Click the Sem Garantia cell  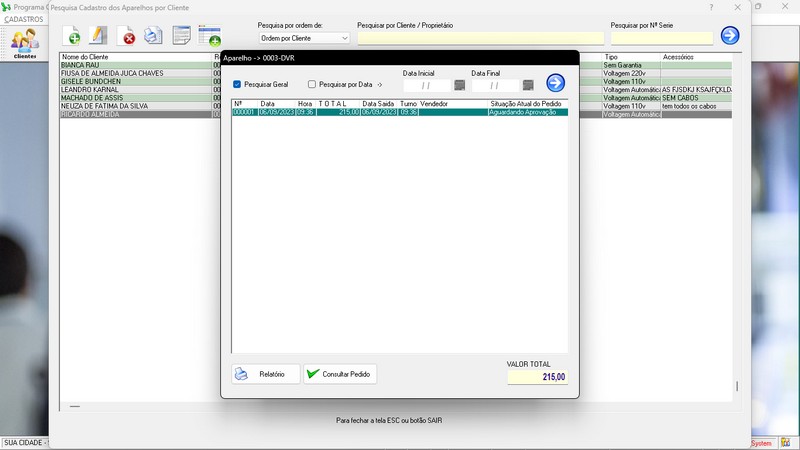[632, 65]
